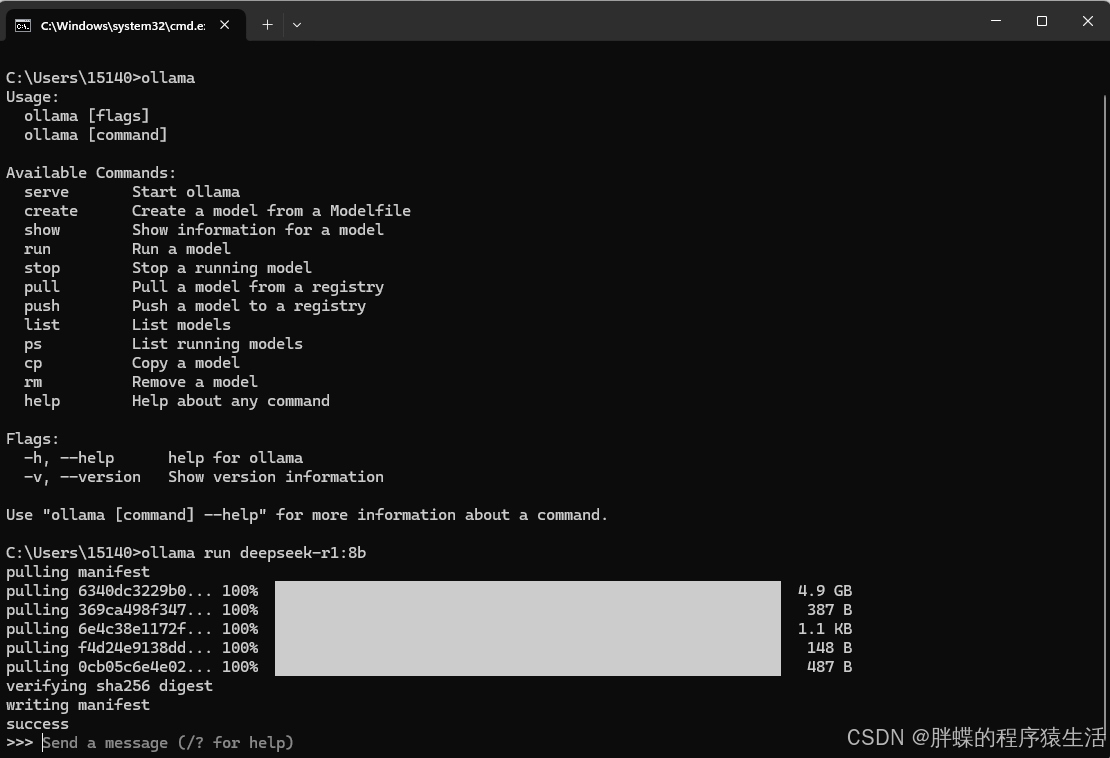Click 'Create a model from a Modelfile'
The image size is (1110, 758).
[271, 211]
